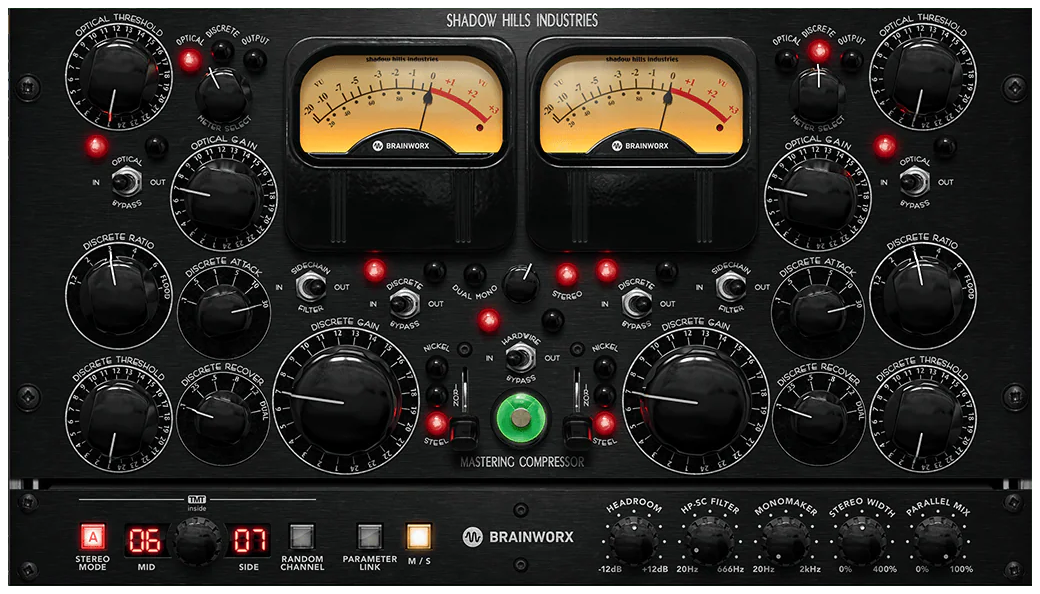Image resolution: width=1040 pixels, height=594 pixels.
Task: Click the right Optical Gain knob
Action: [818, 198]
